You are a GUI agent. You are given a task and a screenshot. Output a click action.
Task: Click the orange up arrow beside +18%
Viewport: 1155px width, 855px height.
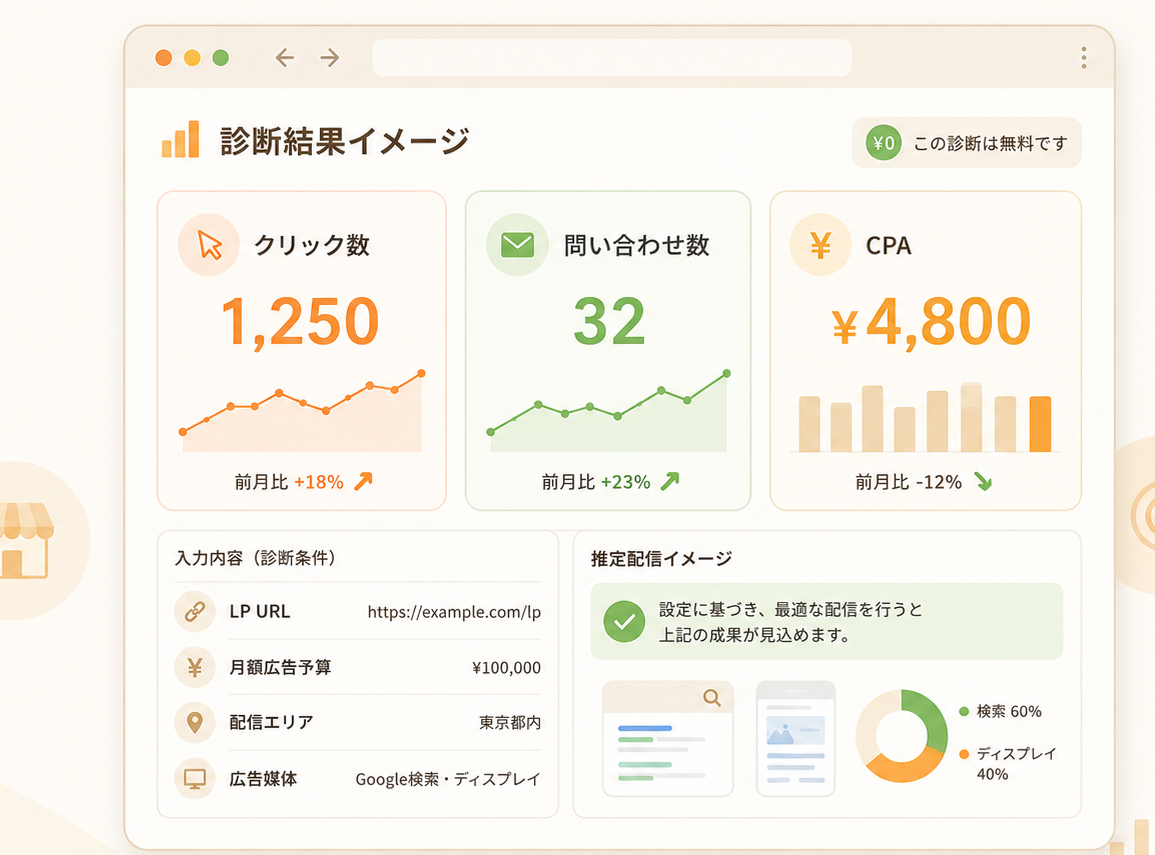tap(364, 482)
